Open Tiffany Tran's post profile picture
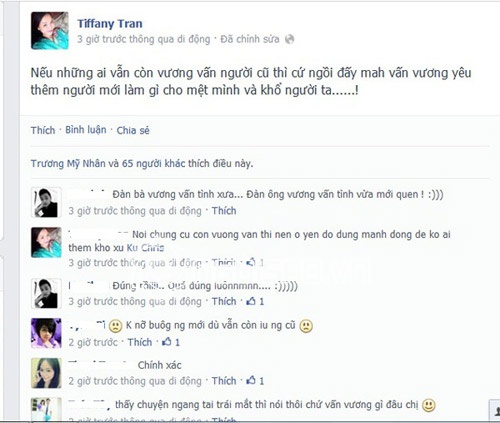The height and width of the screenshot is (423, 500). click(50, 30)
